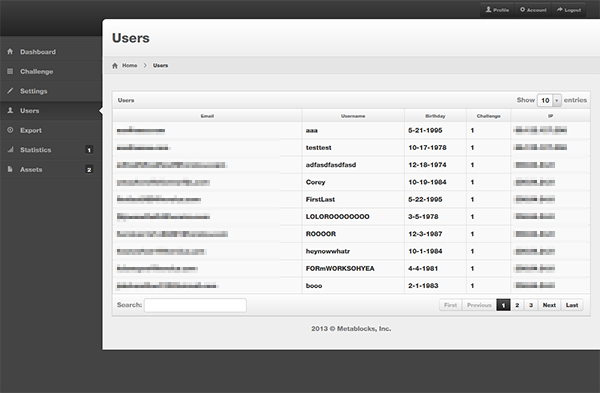Click the Home breadcrumb link
Screen dimensions: 600x393
(129, 65)
